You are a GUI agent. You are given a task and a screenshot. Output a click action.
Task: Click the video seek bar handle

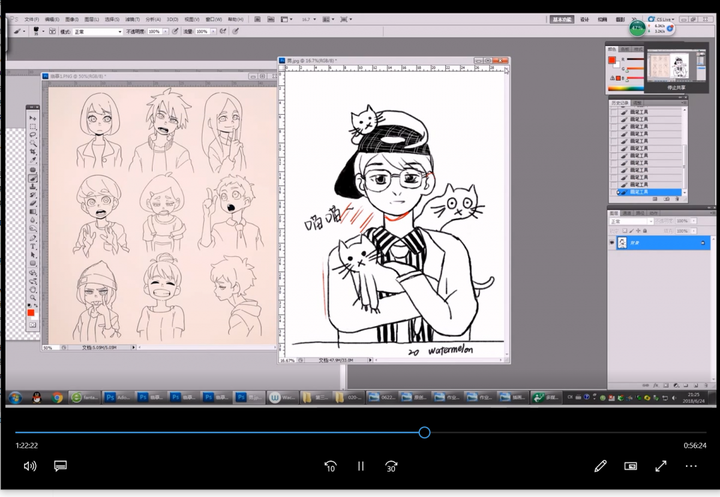click(x=424, y=432)
